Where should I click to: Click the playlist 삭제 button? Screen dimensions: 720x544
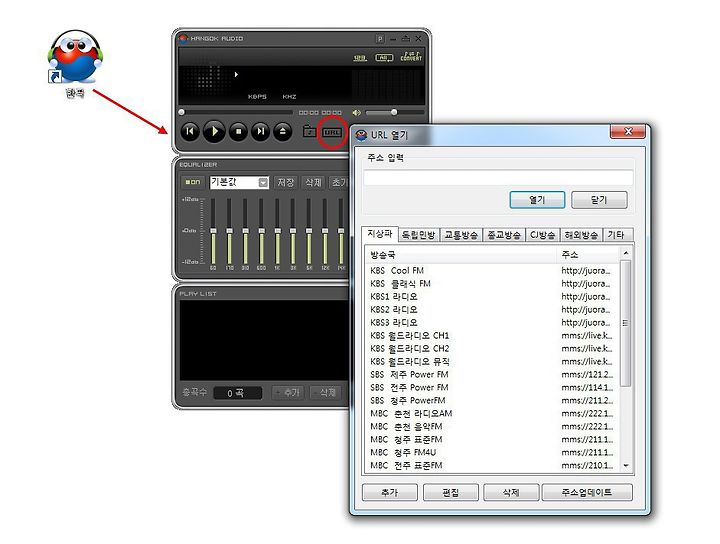327,393
